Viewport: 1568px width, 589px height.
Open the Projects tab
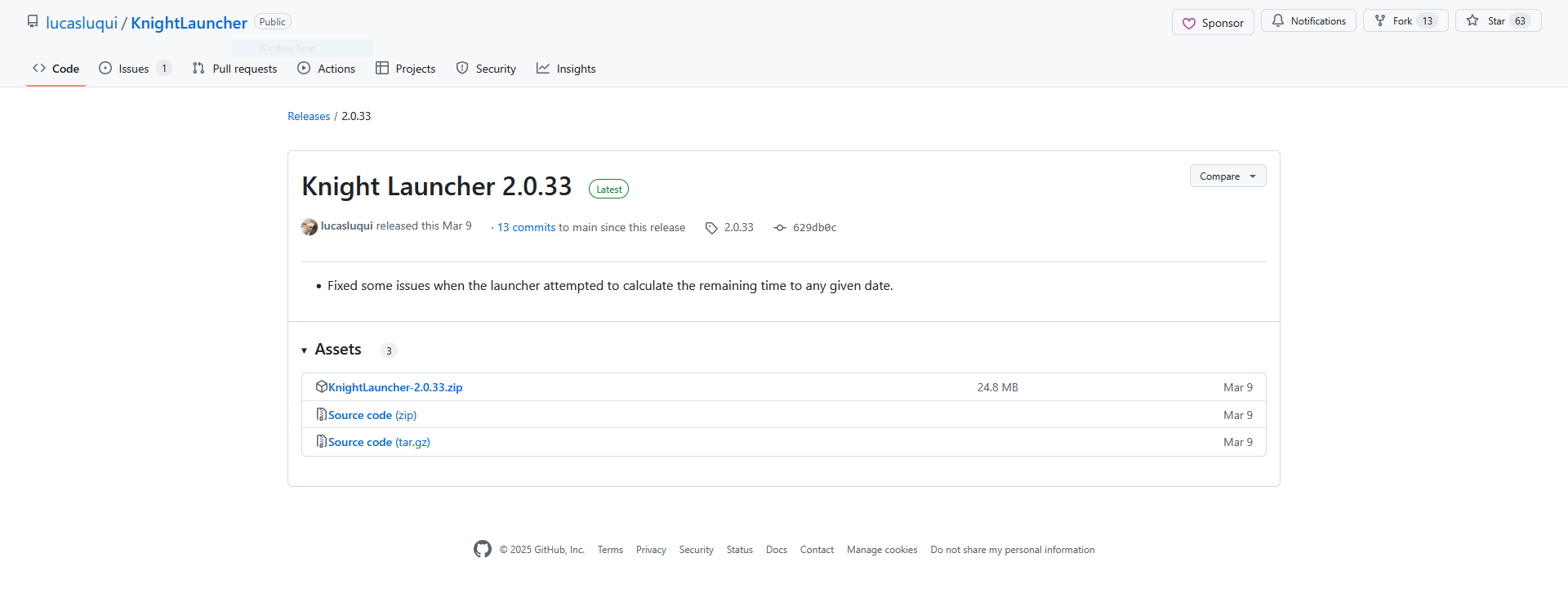pos(406,69)
